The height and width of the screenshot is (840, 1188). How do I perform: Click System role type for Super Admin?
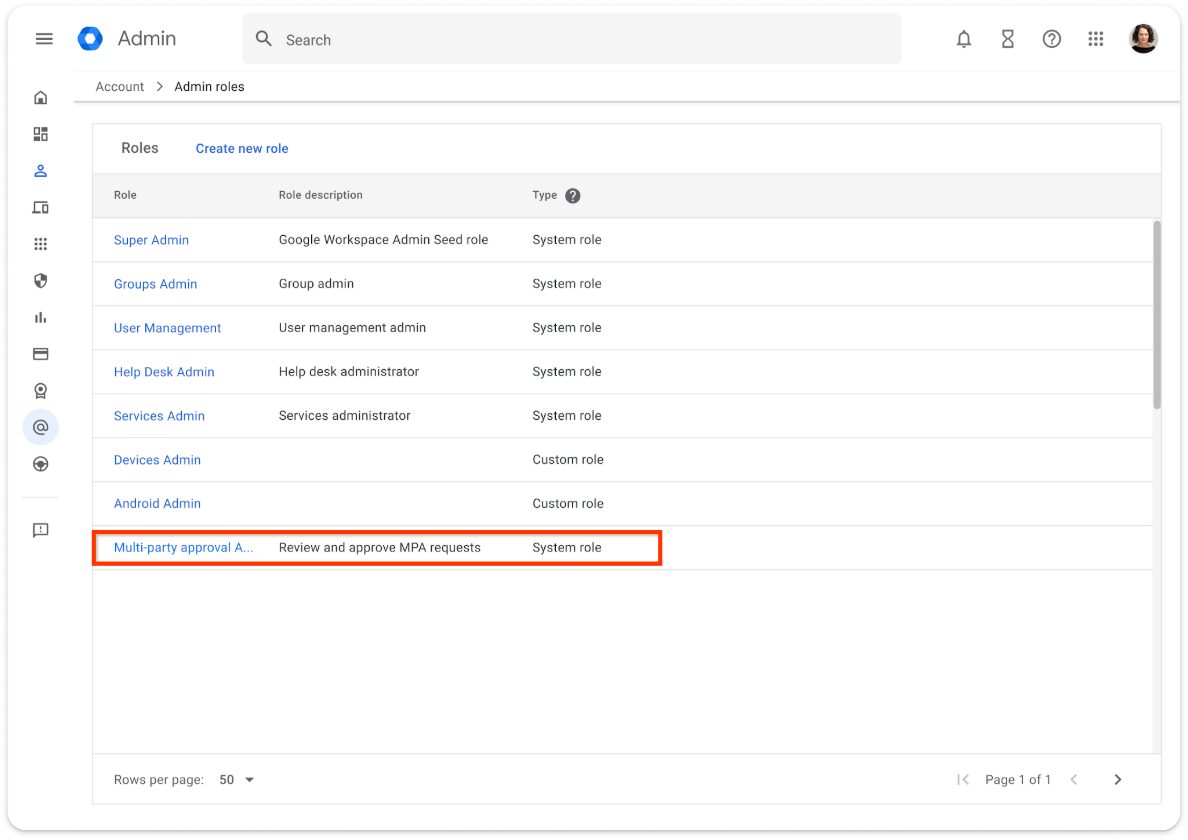[x=567, y=239]
